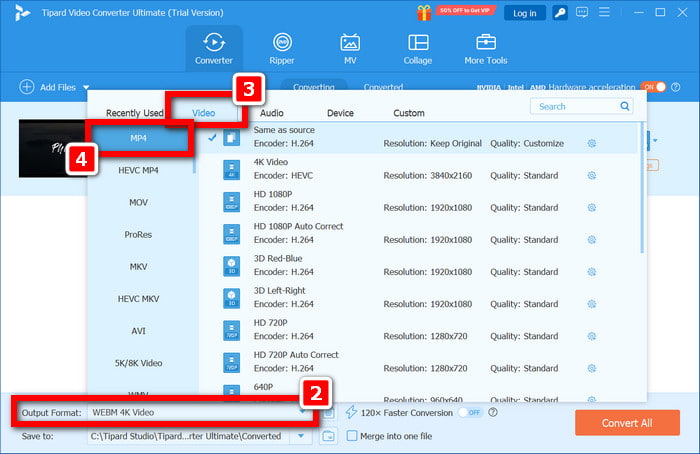Open settings gear for Same as source

tap(592, 143)
